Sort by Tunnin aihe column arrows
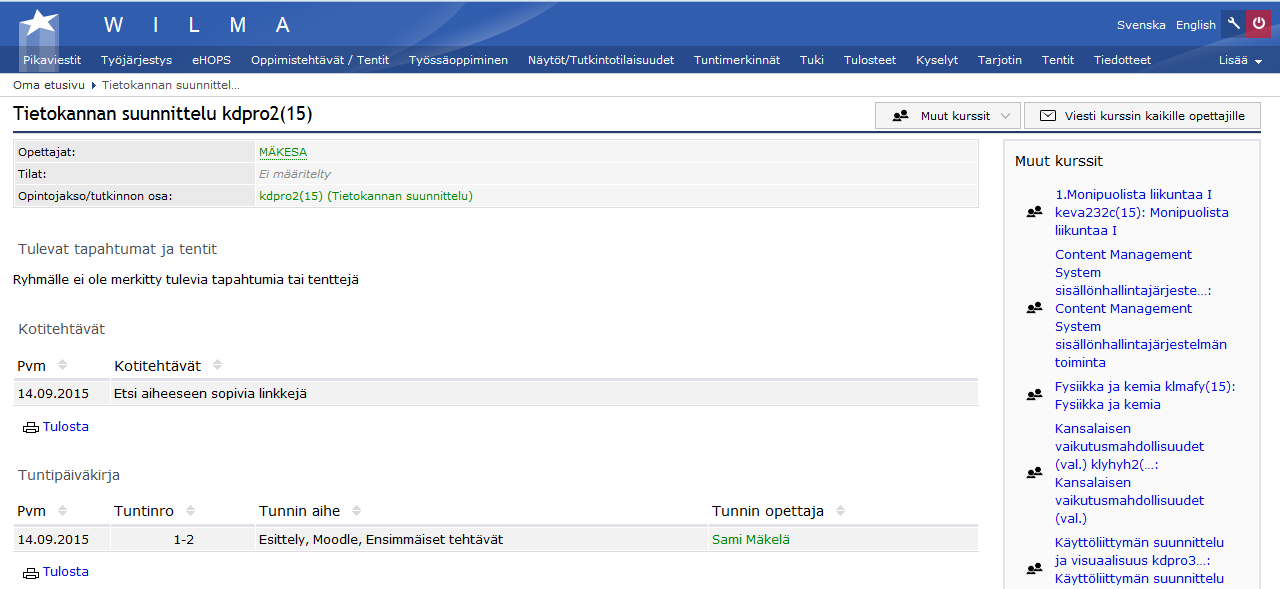This screenshot has width=1280, height=589. [x=356, y=511]
